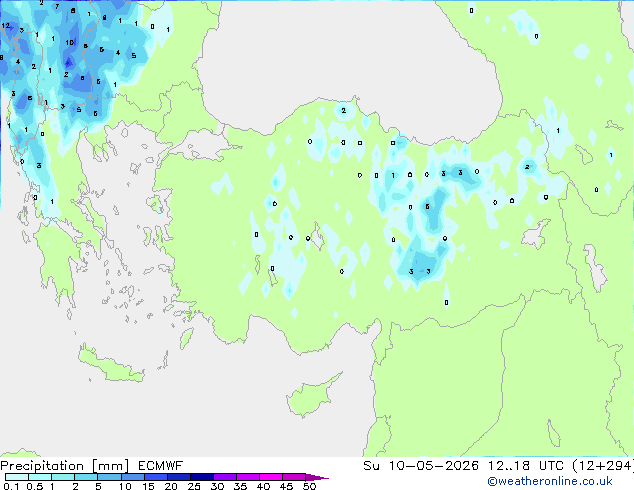Click the island of Crete on the map
Screen dimensions: 634x490
coord(111,365)
